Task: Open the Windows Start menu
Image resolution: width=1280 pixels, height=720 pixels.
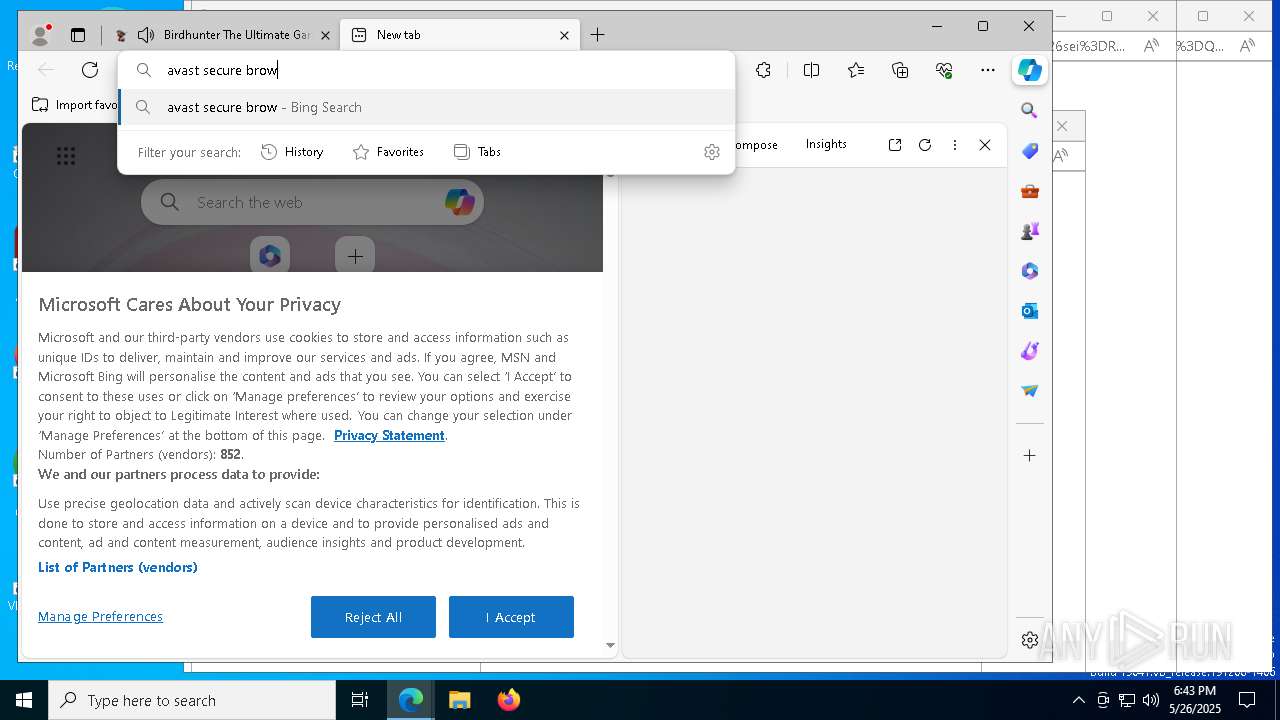Action: (x=24, y=700)
